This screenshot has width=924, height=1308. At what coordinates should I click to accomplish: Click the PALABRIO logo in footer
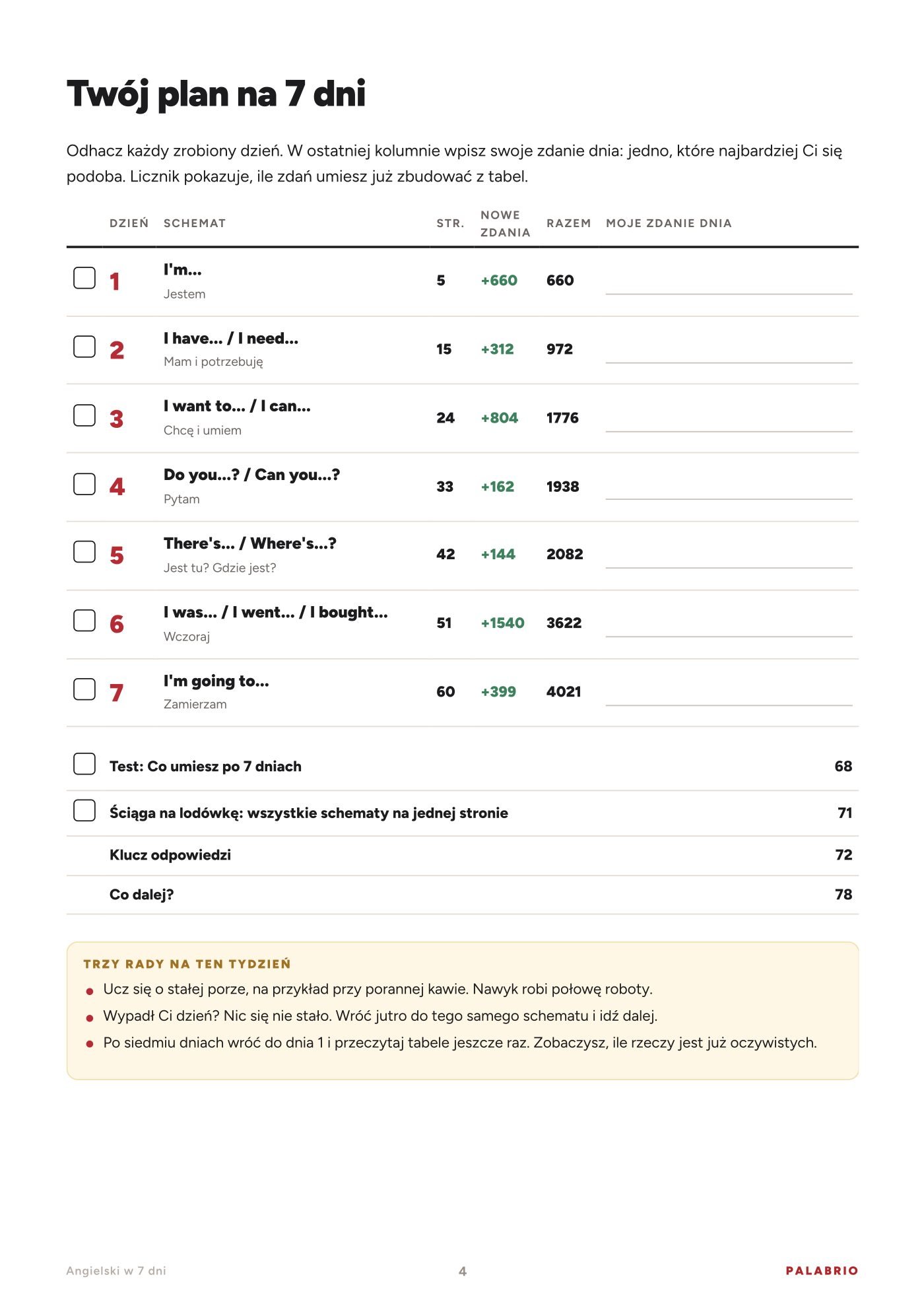pyautogui.click(x=822, y=1271)
